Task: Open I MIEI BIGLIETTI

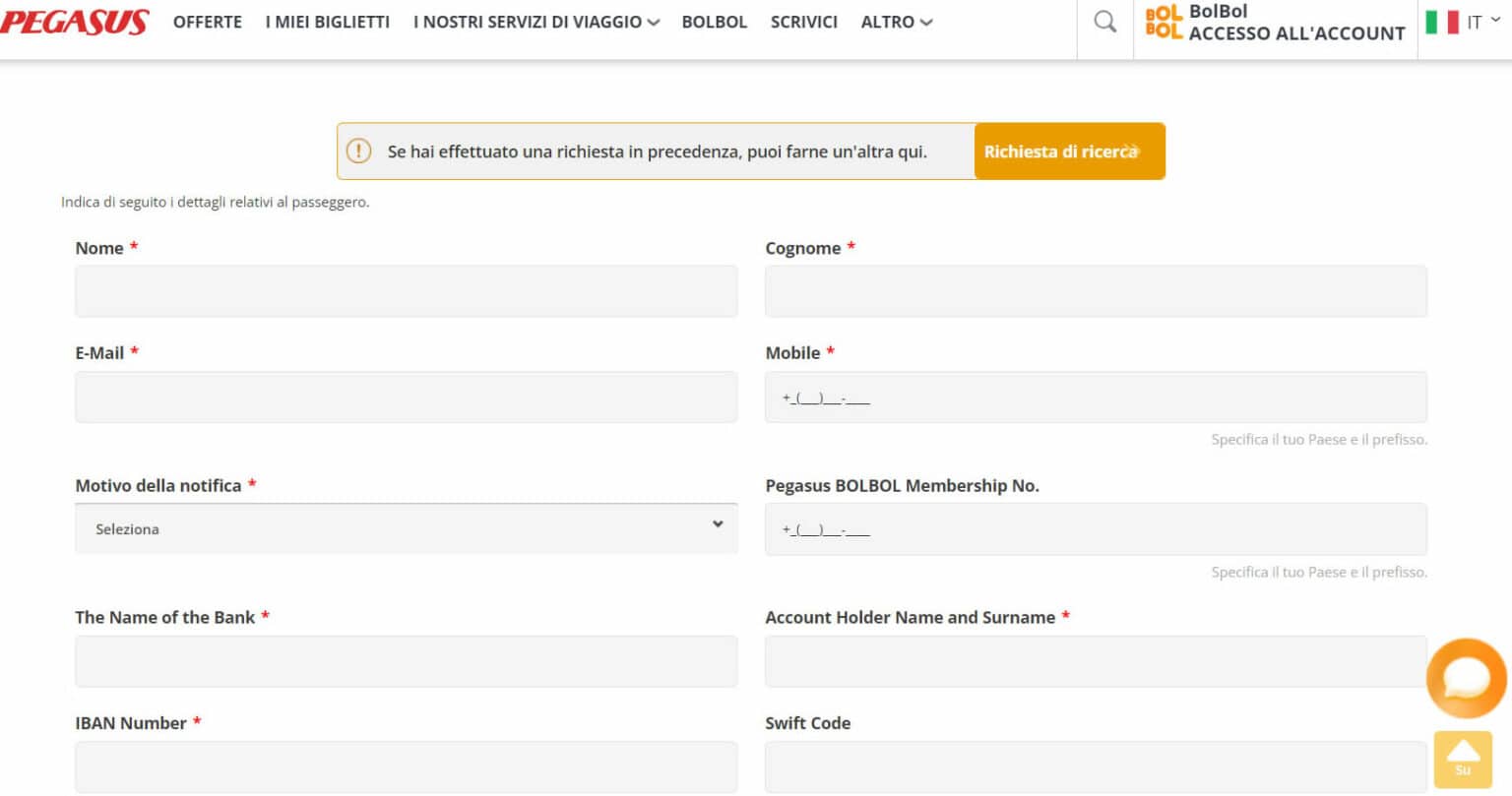Action: 328,22
